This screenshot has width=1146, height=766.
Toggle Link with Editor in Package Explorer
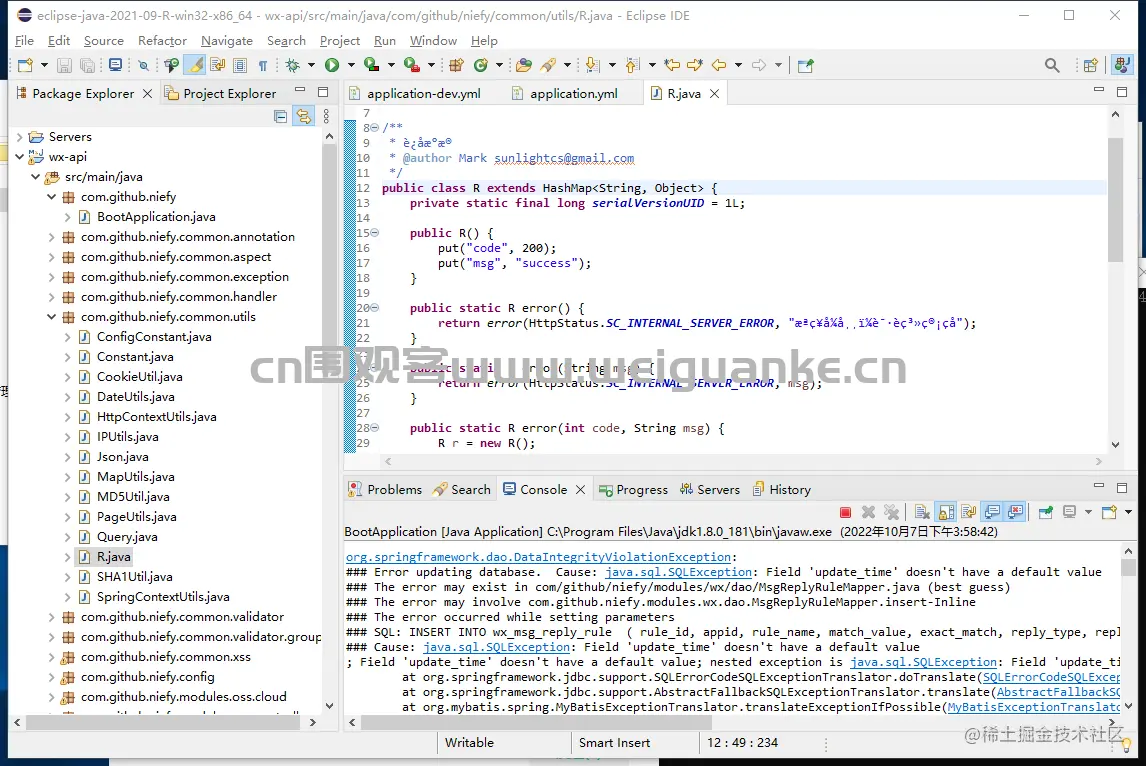click(x=303, y=116)
